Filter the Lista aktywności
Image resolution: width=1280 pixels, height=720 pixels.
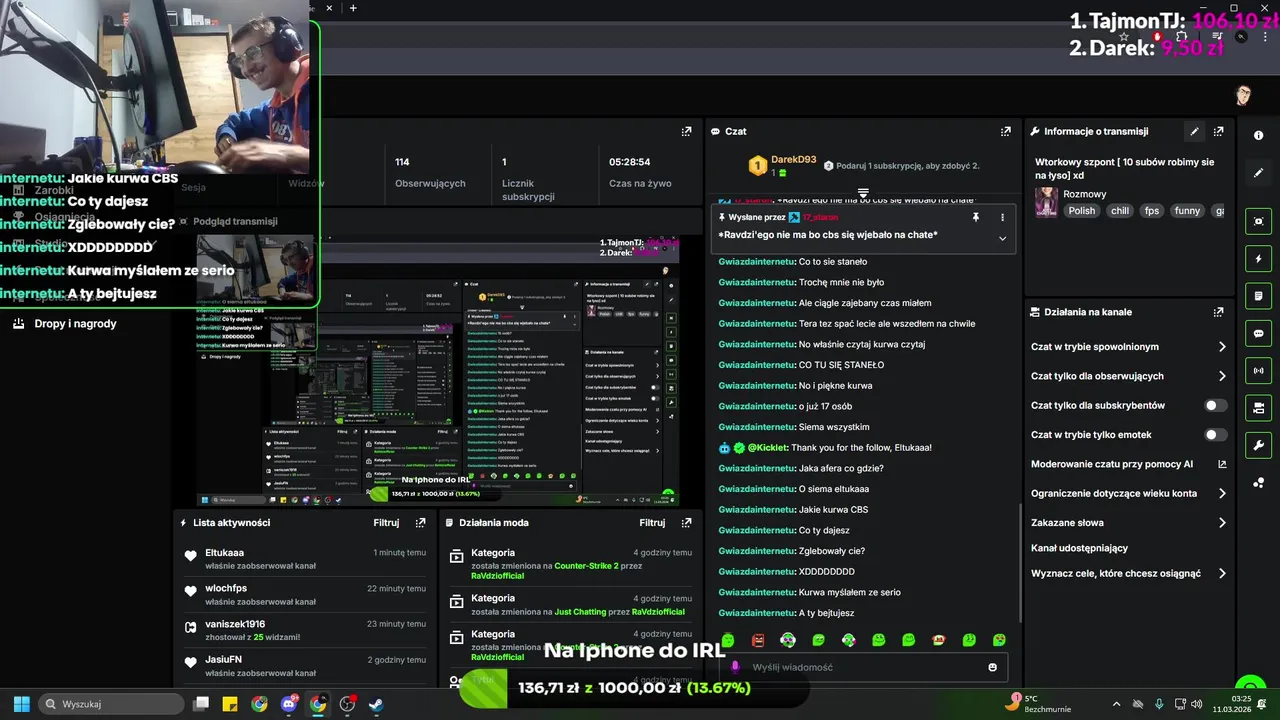click(x=386, y=523)
